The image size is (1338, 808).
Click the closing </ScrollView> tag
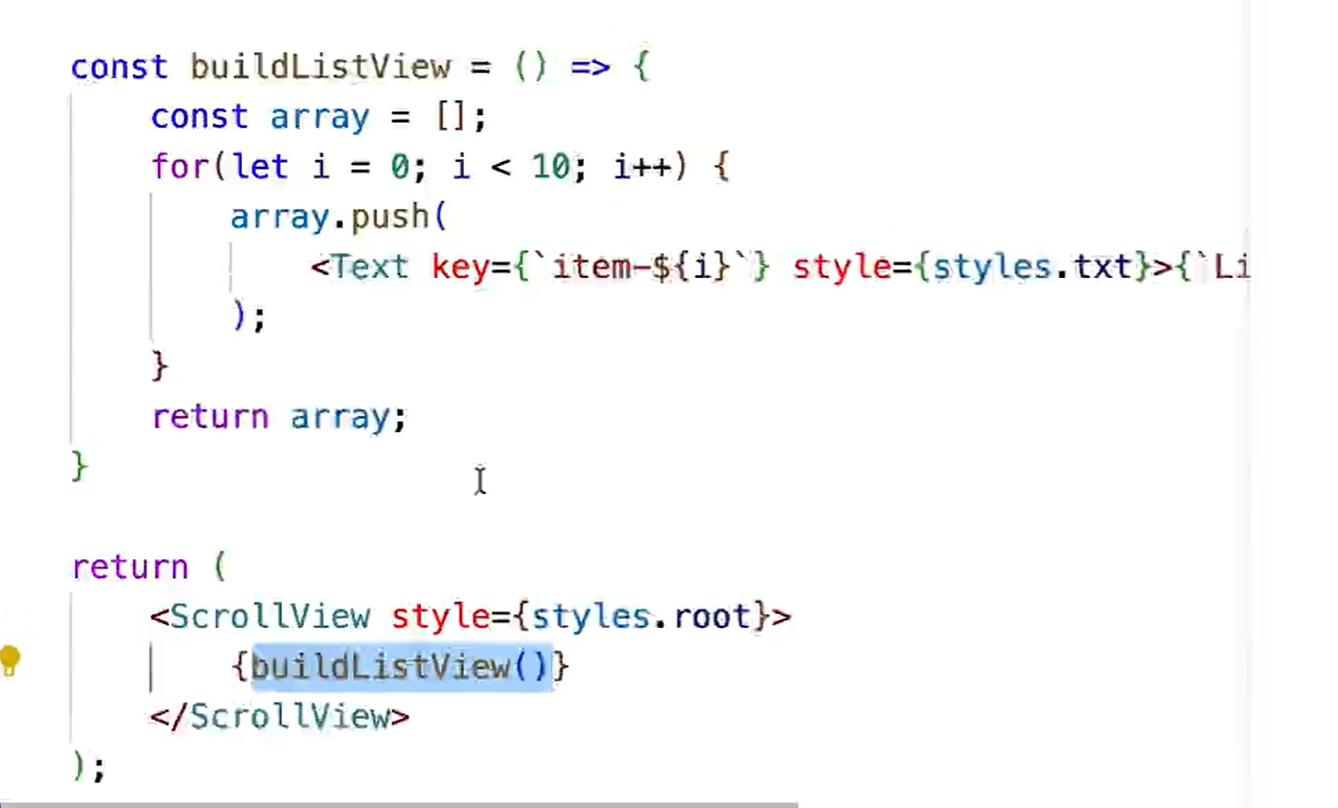(x=280, y=717)
